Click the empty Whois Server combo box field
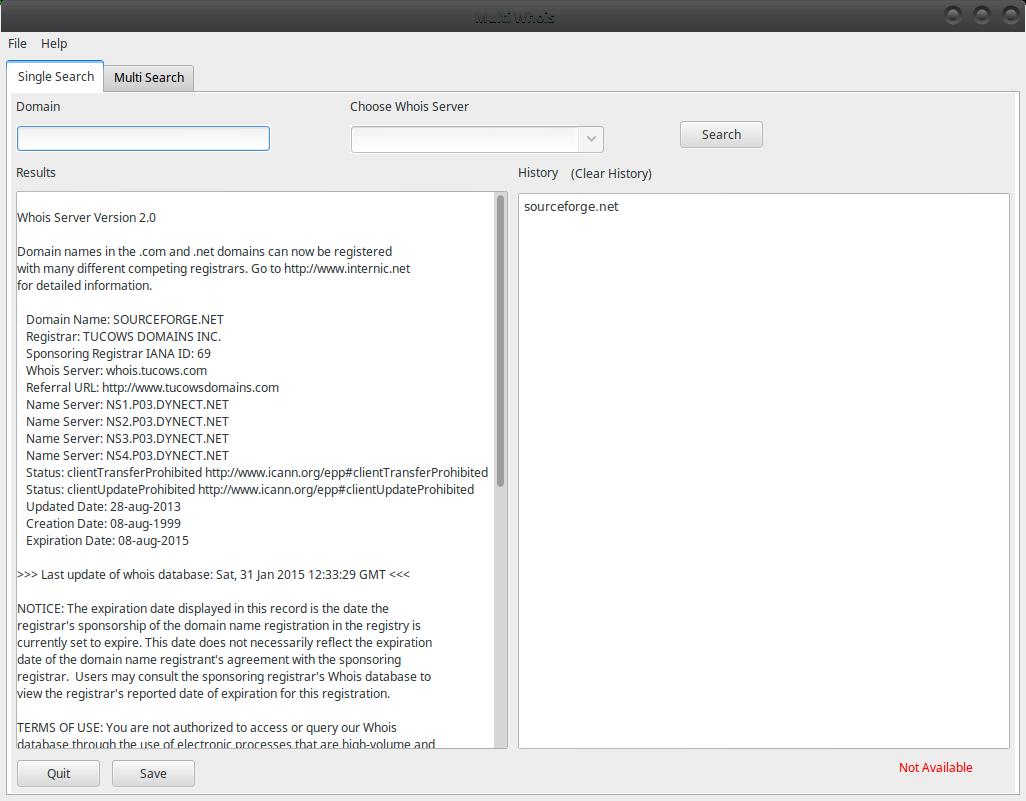 [465, 140]
